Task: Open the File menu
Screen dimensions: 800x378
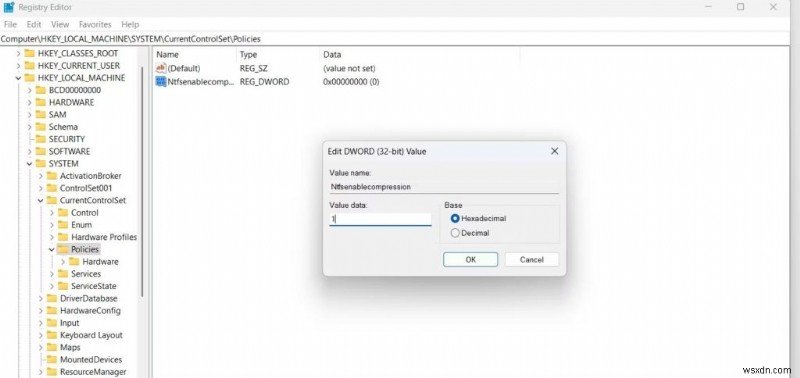Action: point(10,24)
